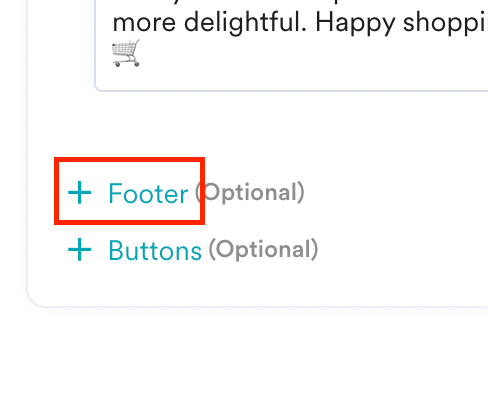
Task: Open the Footer label link
Action: coord(148,193)
